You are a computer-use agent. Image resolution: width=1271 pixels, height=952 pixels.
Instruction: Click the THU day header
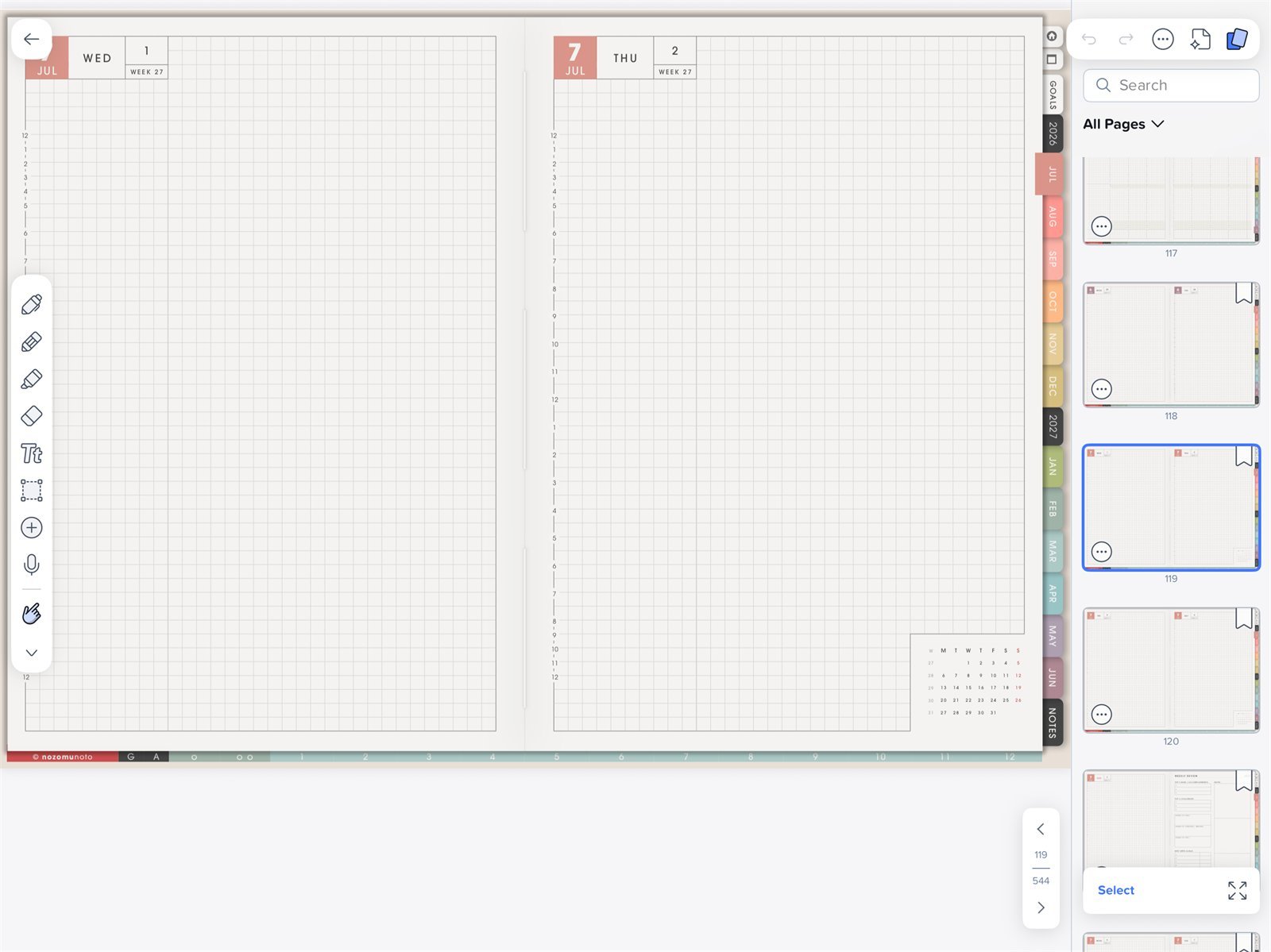tap(625, 58)
